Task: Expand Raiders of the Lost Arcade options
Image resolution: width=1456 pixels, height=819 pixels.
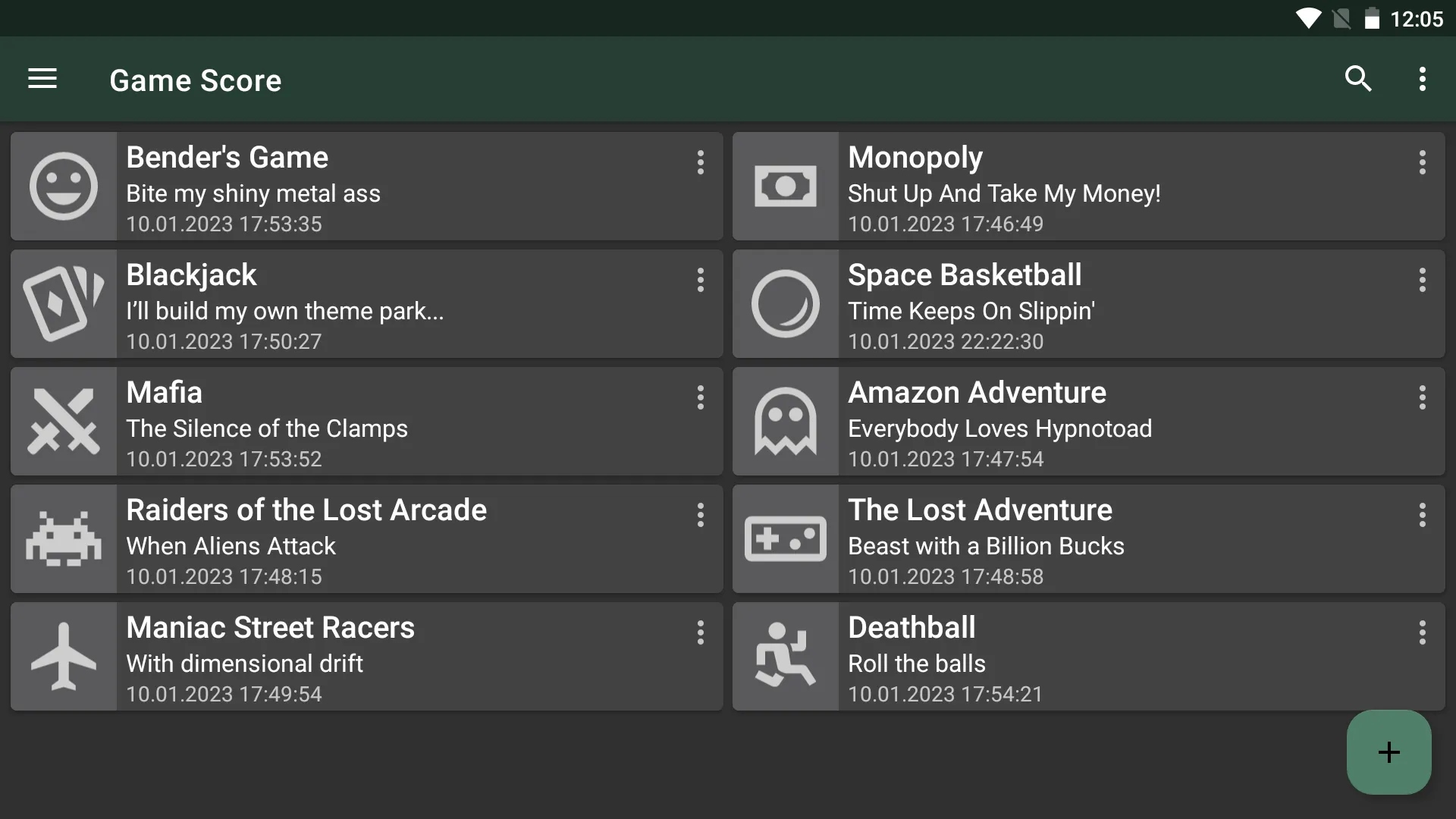Action: pyautogui.click(x=701, y=515)
